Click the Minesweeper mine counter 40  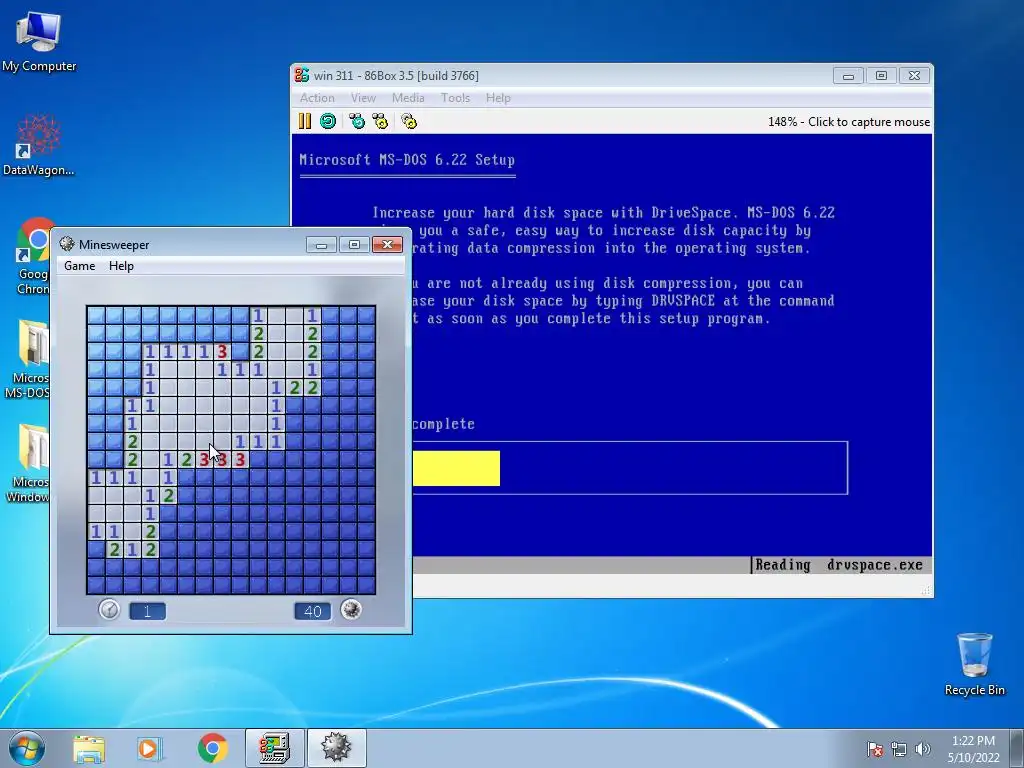pyautogui.click(x=312, y=611)
